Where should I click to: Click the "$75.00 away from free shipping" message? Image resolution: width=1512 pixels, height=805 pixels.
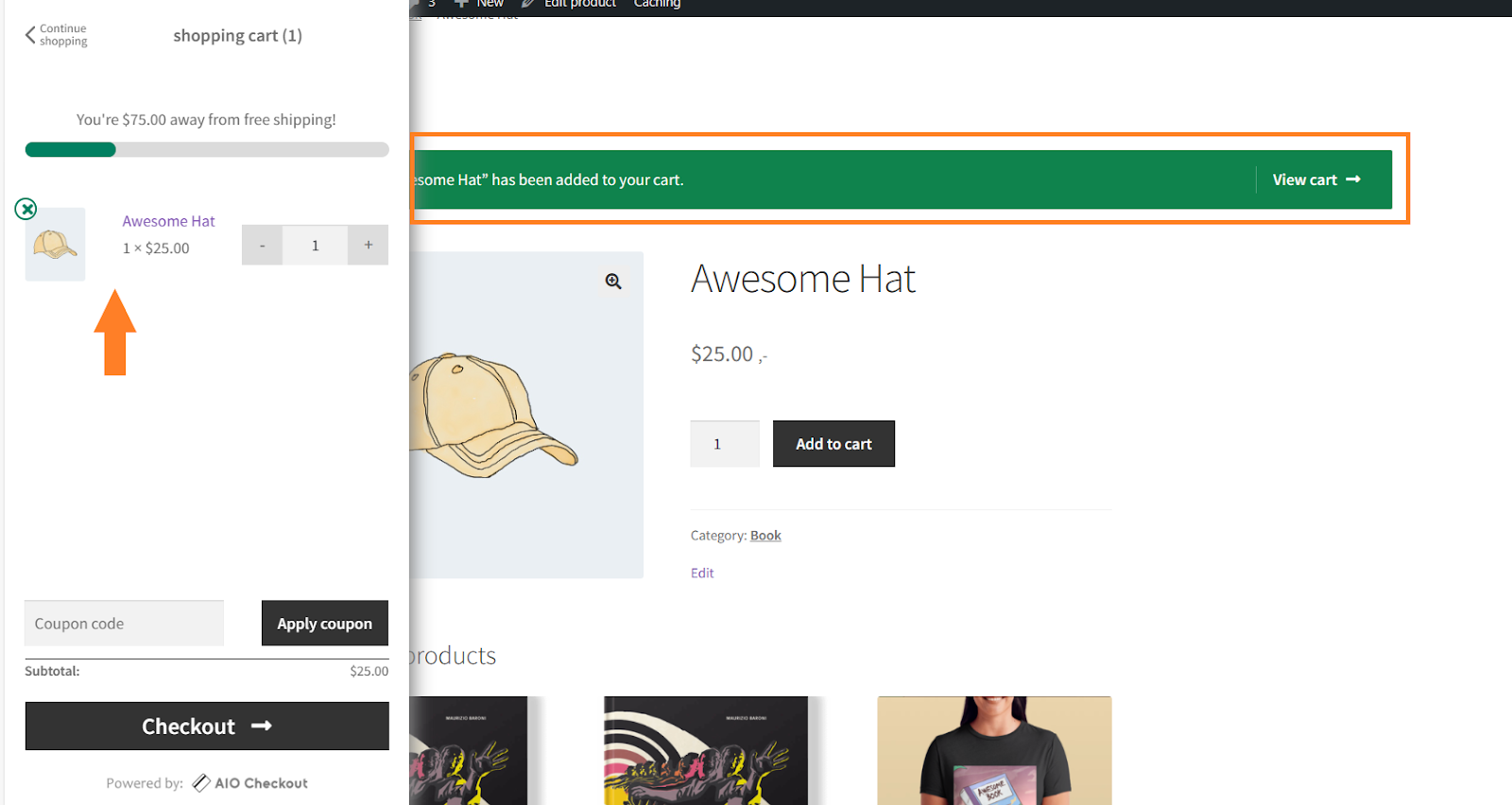click(x=206, y=120)
